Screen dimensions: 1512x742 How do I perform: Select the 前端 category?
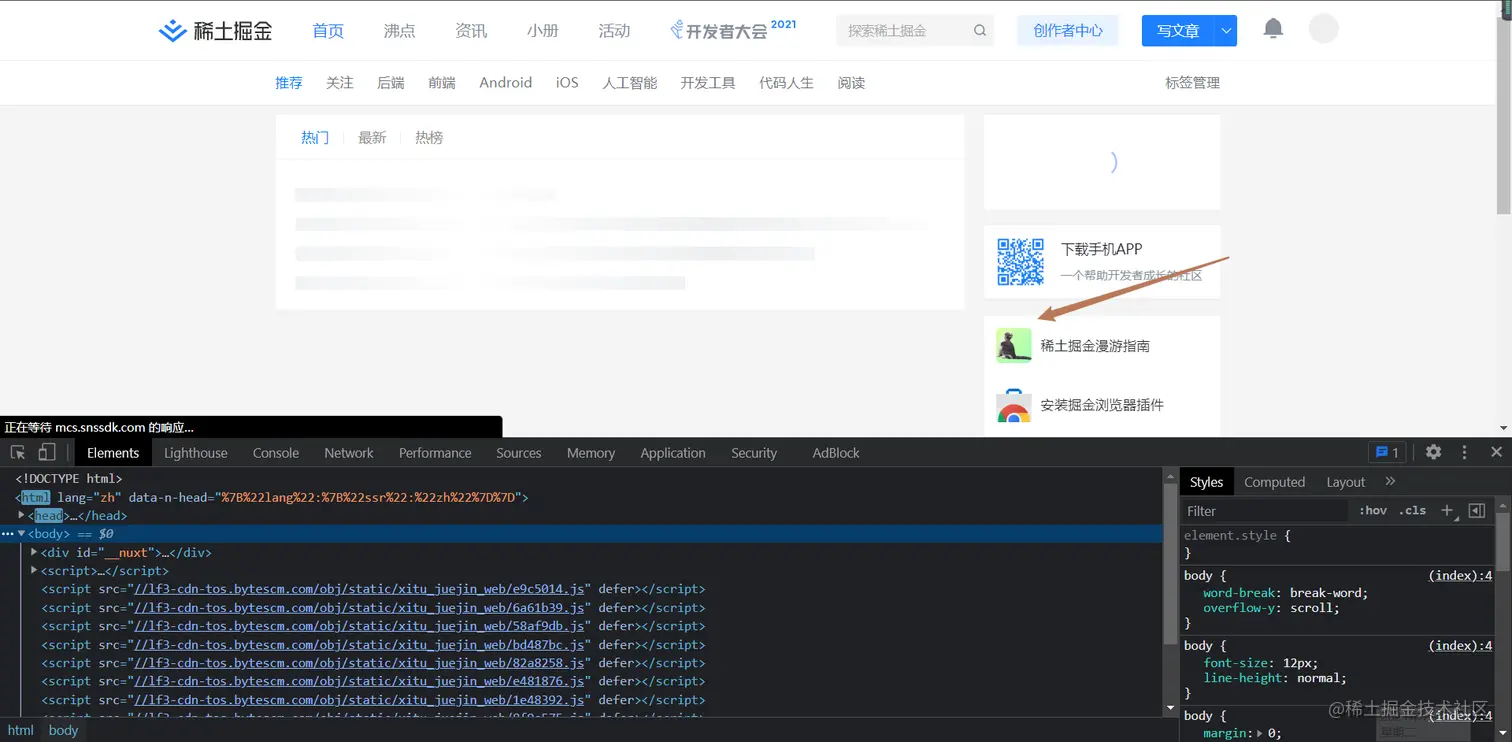tap(442, 83)
